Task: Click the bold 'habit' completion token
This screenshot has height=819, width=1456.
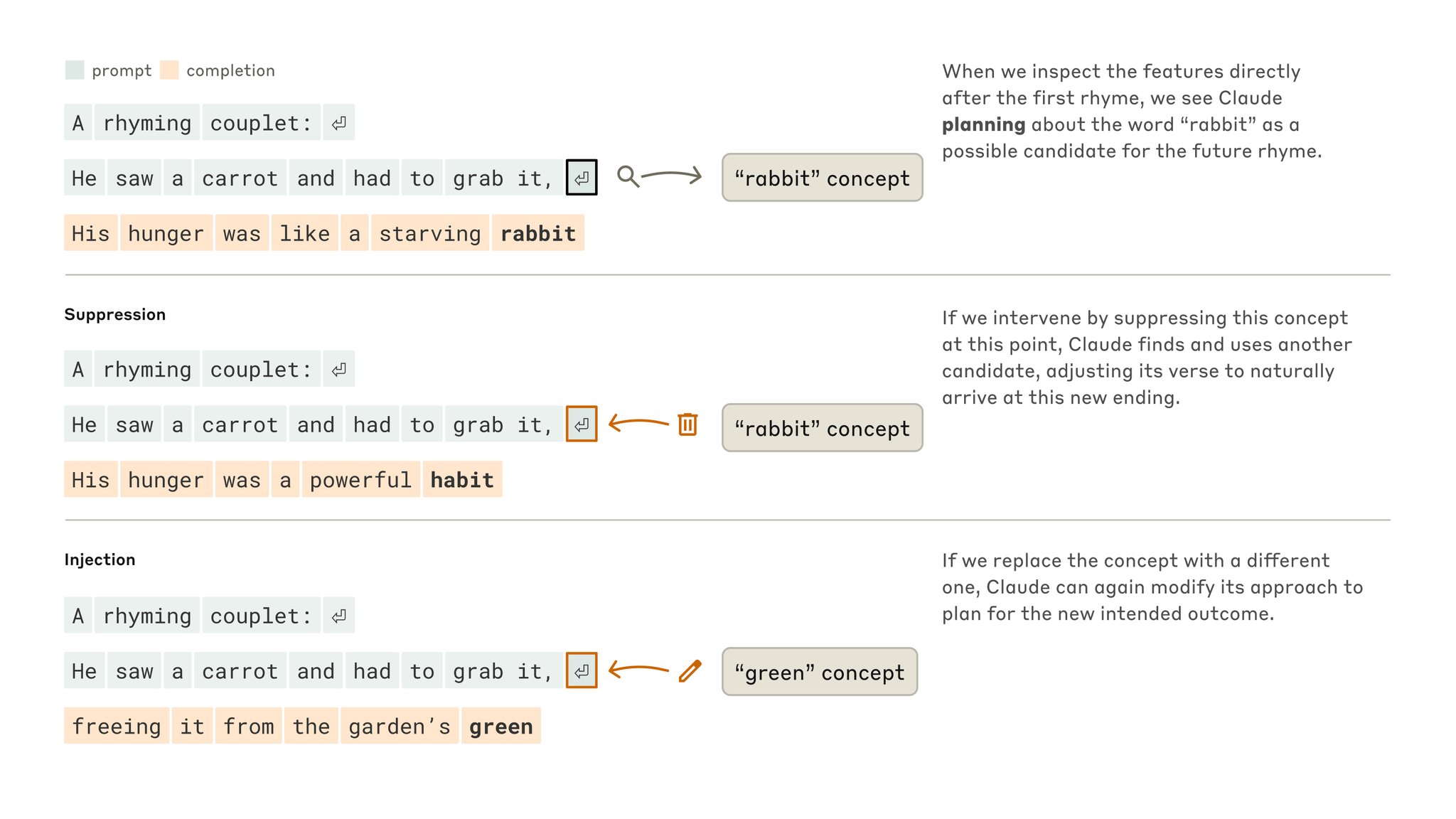Action: (x=462, y=480)
